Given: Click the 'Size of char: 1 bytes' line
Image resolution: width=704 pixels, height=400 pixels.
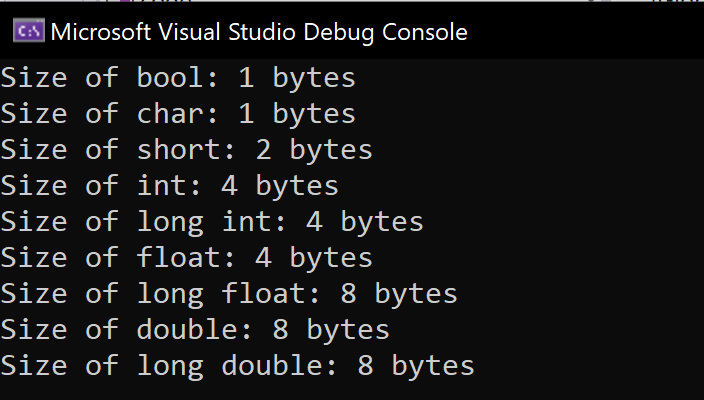Looking at the screenshot, I should [x=178, y=114].
